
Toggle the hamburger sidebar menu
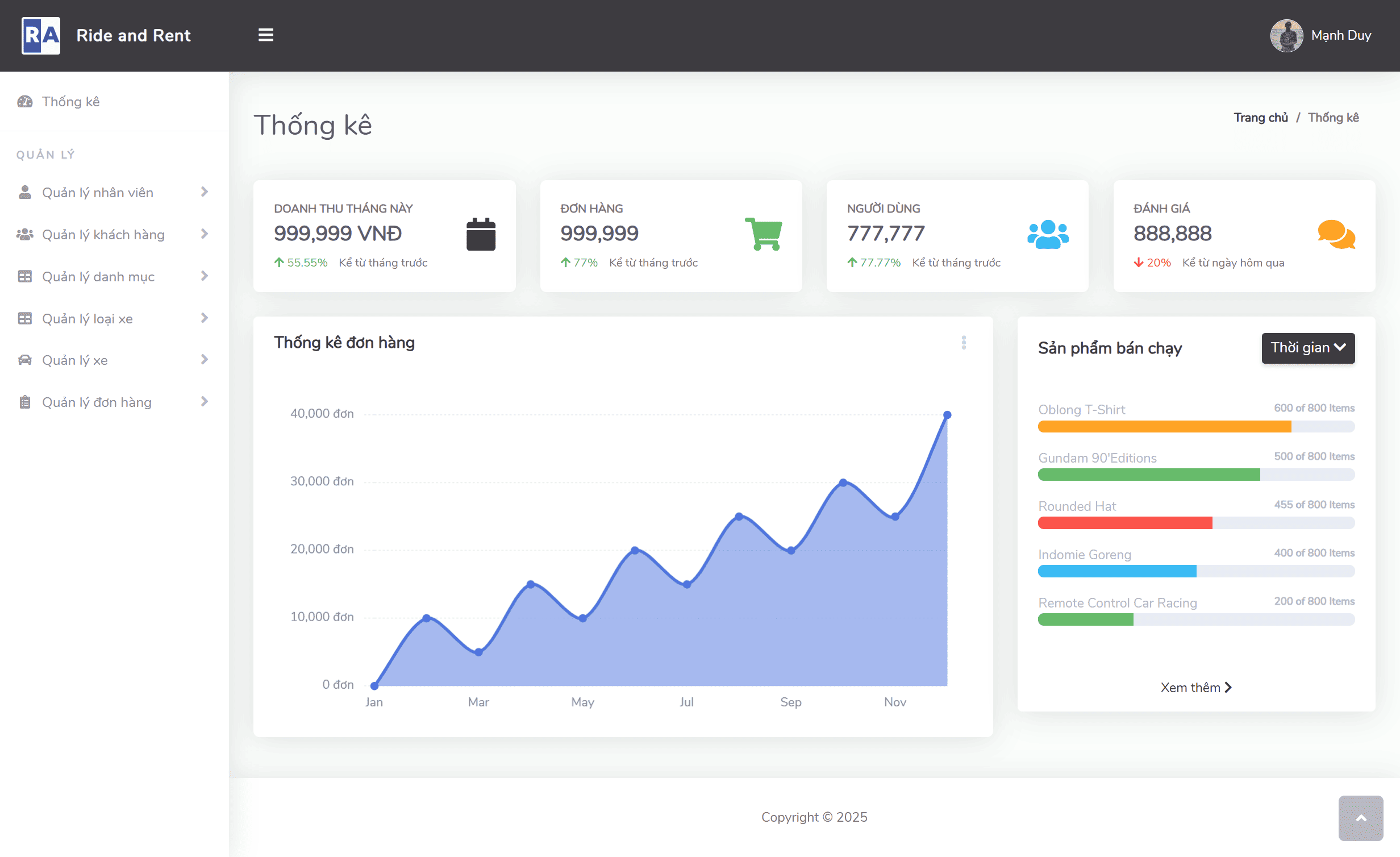click(266, 35)
